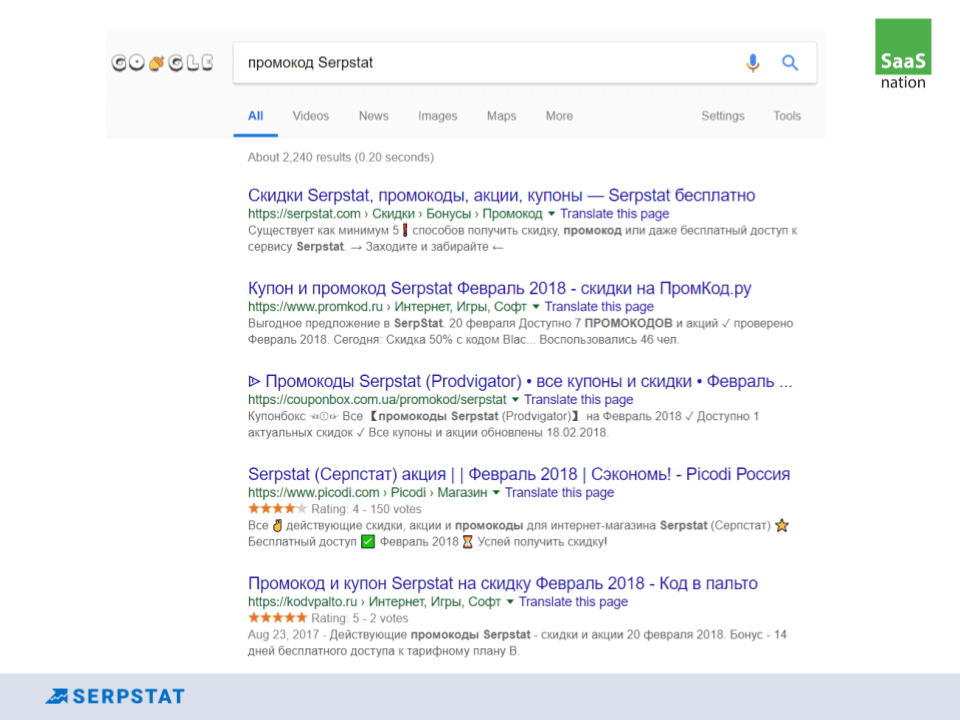This screenshot has width=960, height=720.
Task: Focus the search box with 'промокод Serpstat'
Action: (525, 62)
